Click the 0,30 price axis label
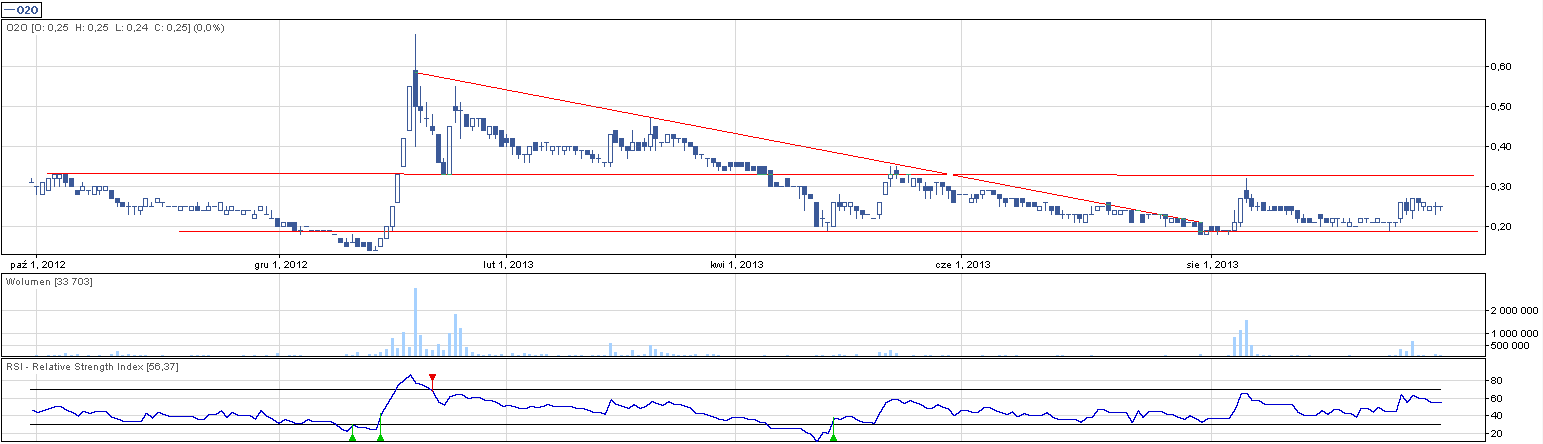 pos(1500,187)
